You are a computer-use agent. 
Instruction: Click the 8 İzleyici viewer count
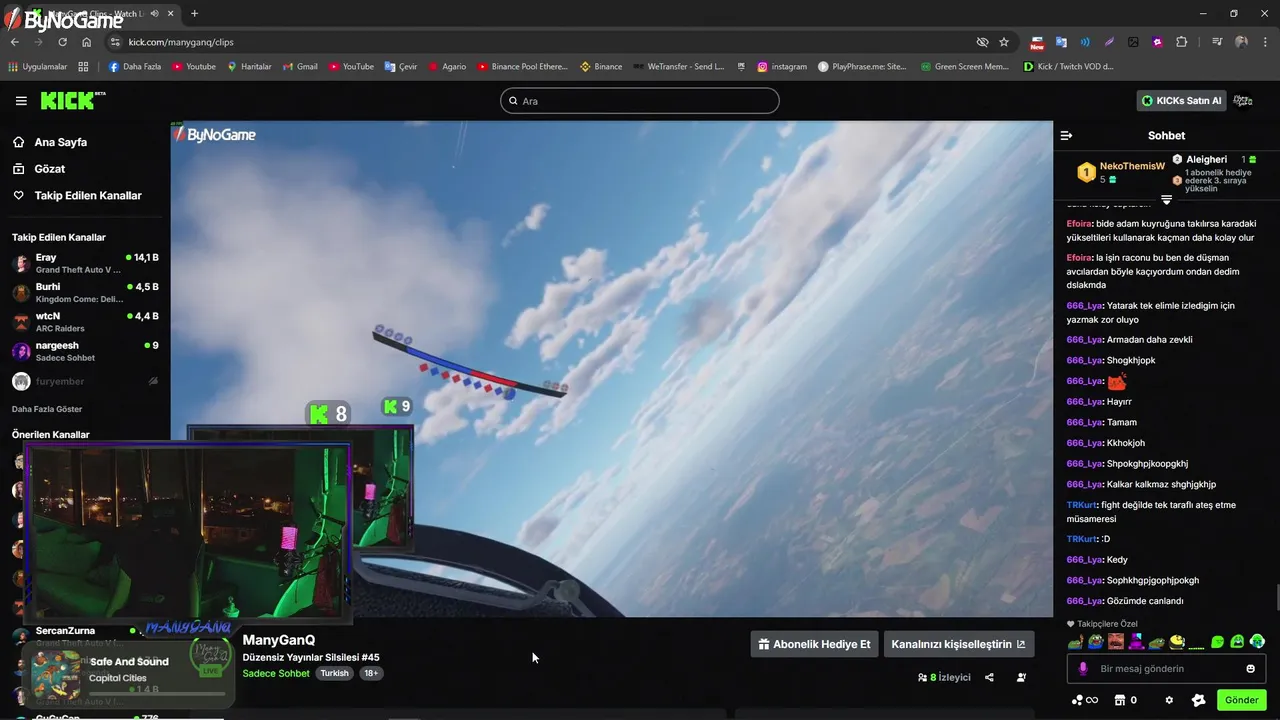pos(944,677)
